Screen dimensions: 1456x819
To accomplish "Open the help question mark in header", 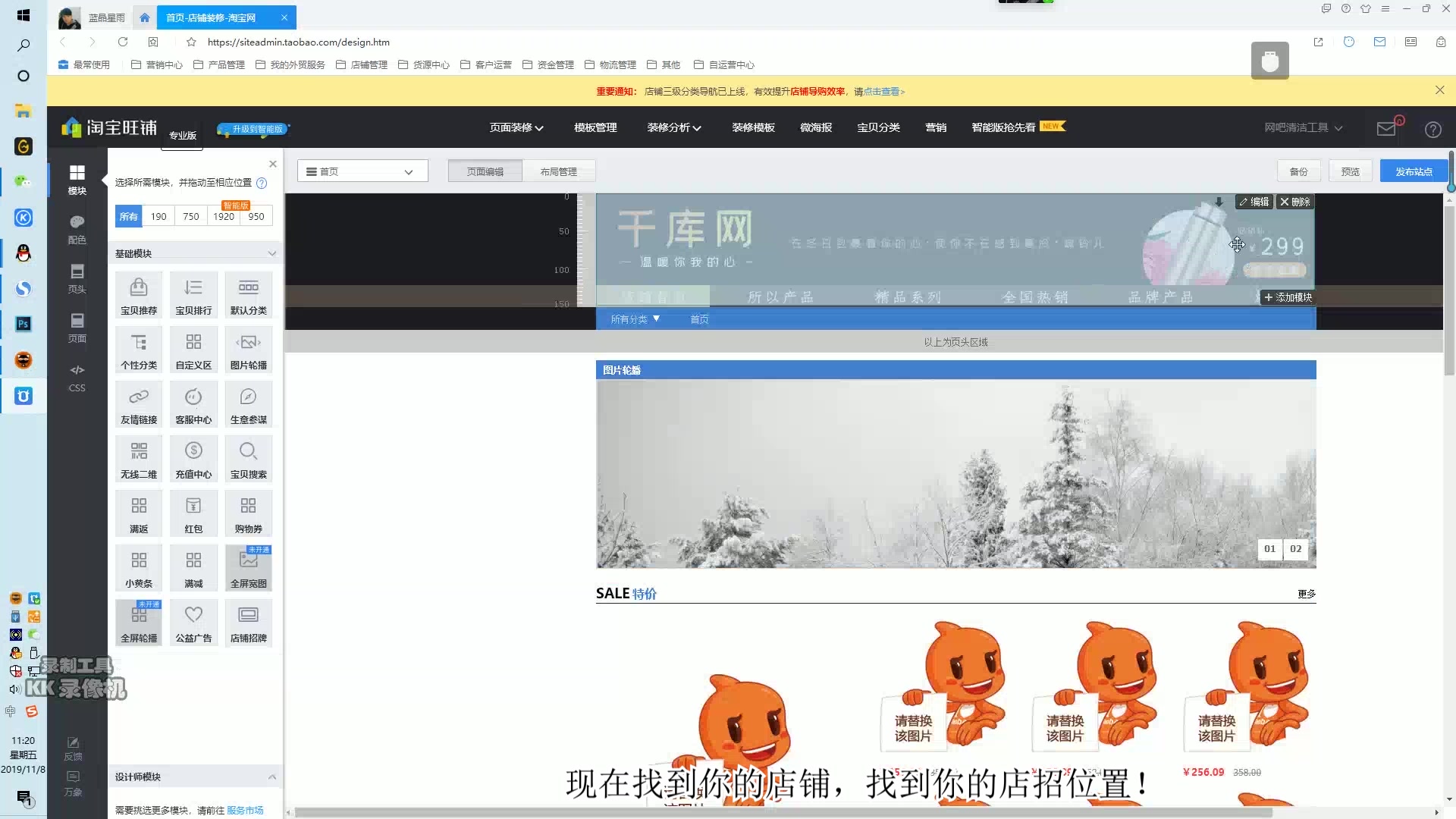I will point(1432,129).
